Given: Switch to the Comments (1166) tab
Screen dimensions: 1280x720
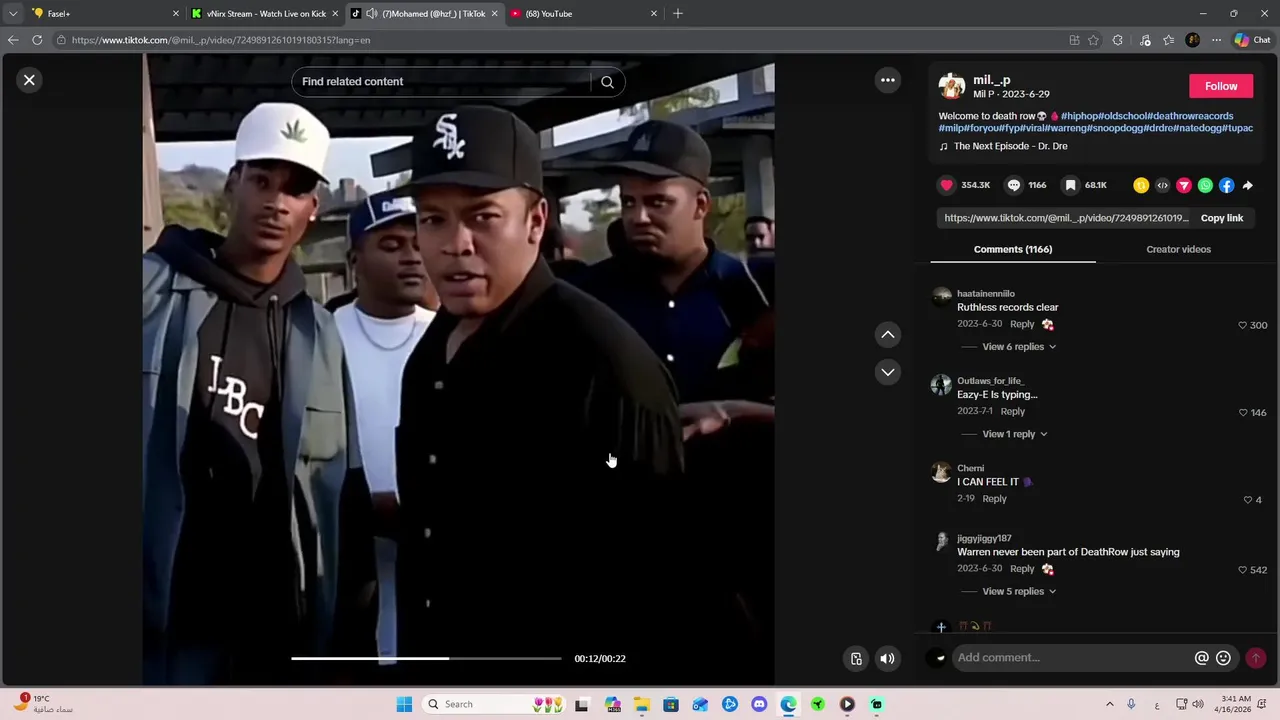Looking at the screenshot, I should click(x=1013, y=249).
